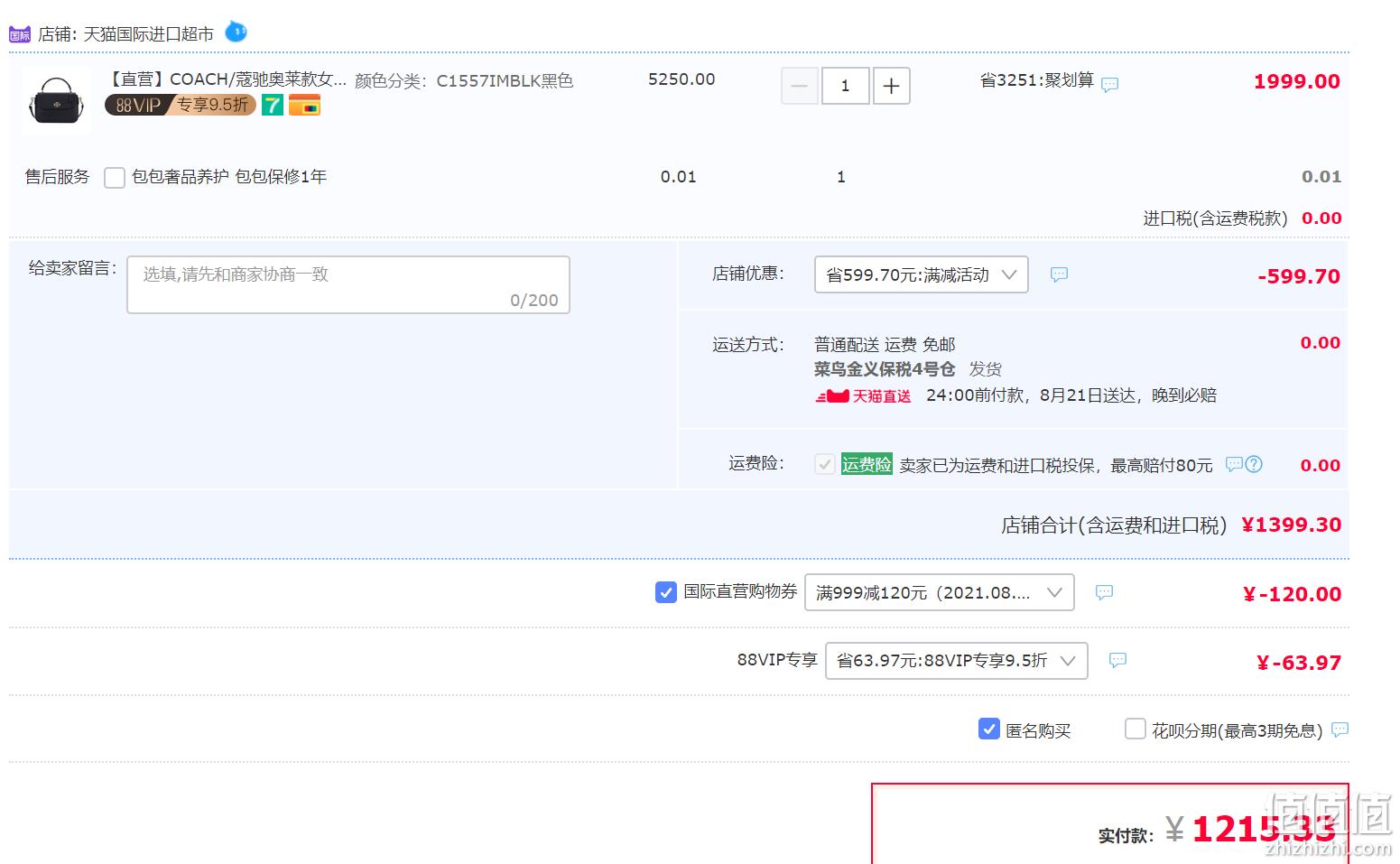Click comment icon beside 88VIP discount dropdown
The image size is (1400, 864).
tap(1117, 660)
